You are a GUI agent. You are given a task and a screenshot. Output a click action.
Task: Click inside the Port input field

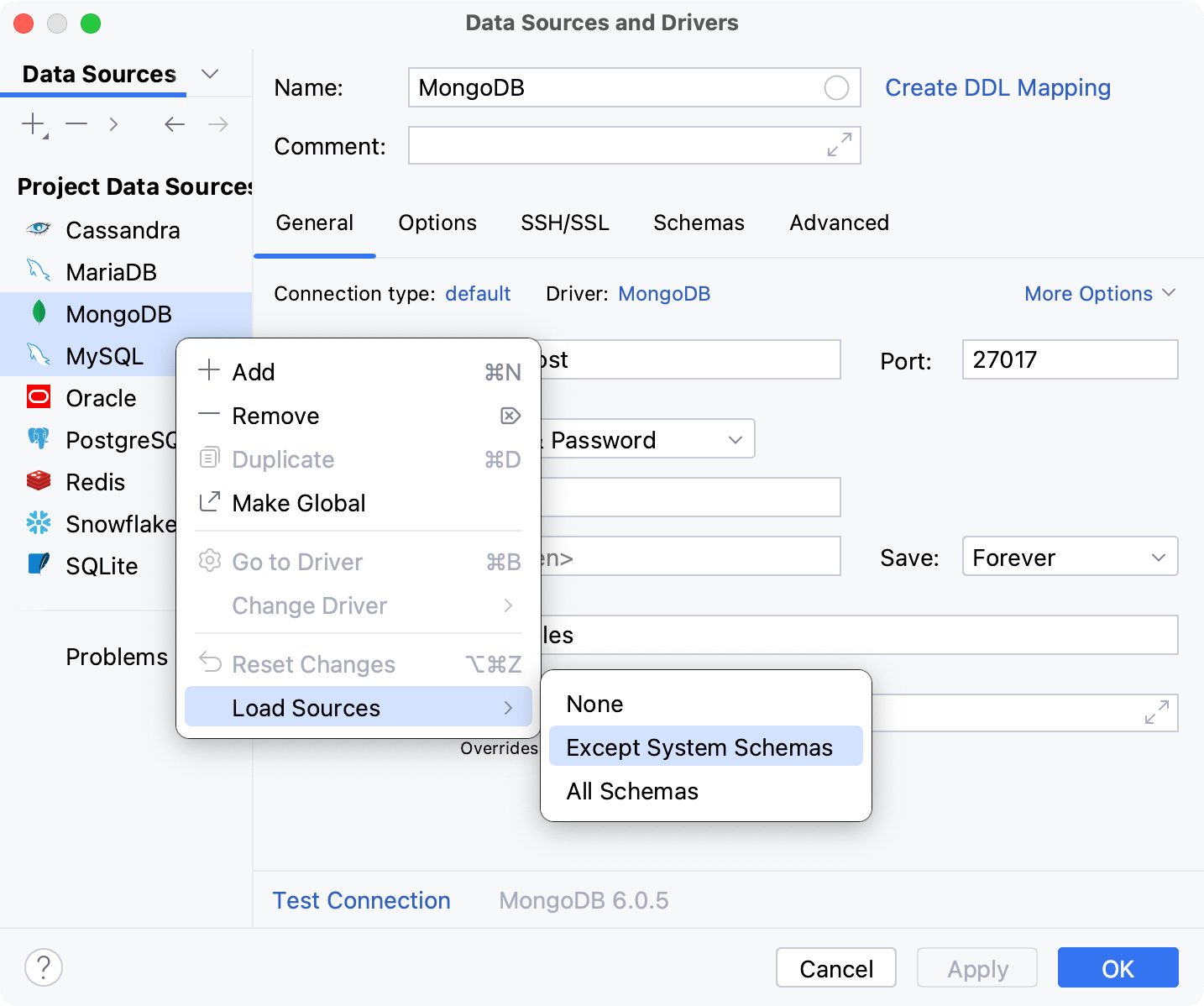tap(1070, 359)
